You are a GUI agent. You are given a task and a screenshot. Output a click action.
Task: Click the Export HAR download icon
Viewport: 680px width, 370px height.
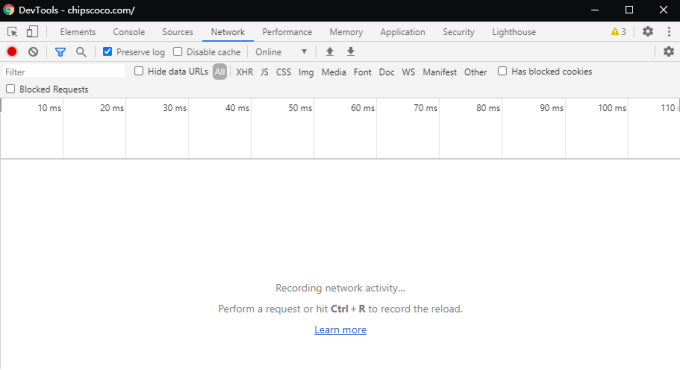351,52
